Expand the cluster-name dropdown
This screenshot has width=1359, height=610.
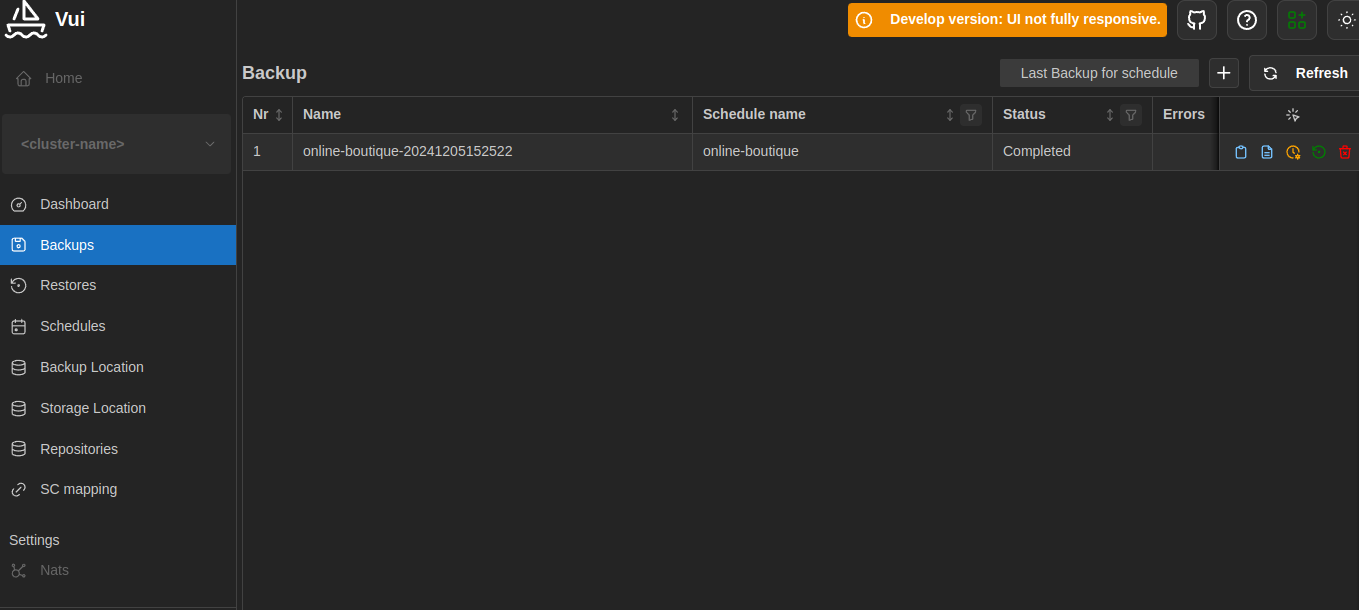(x=117, y=144)
